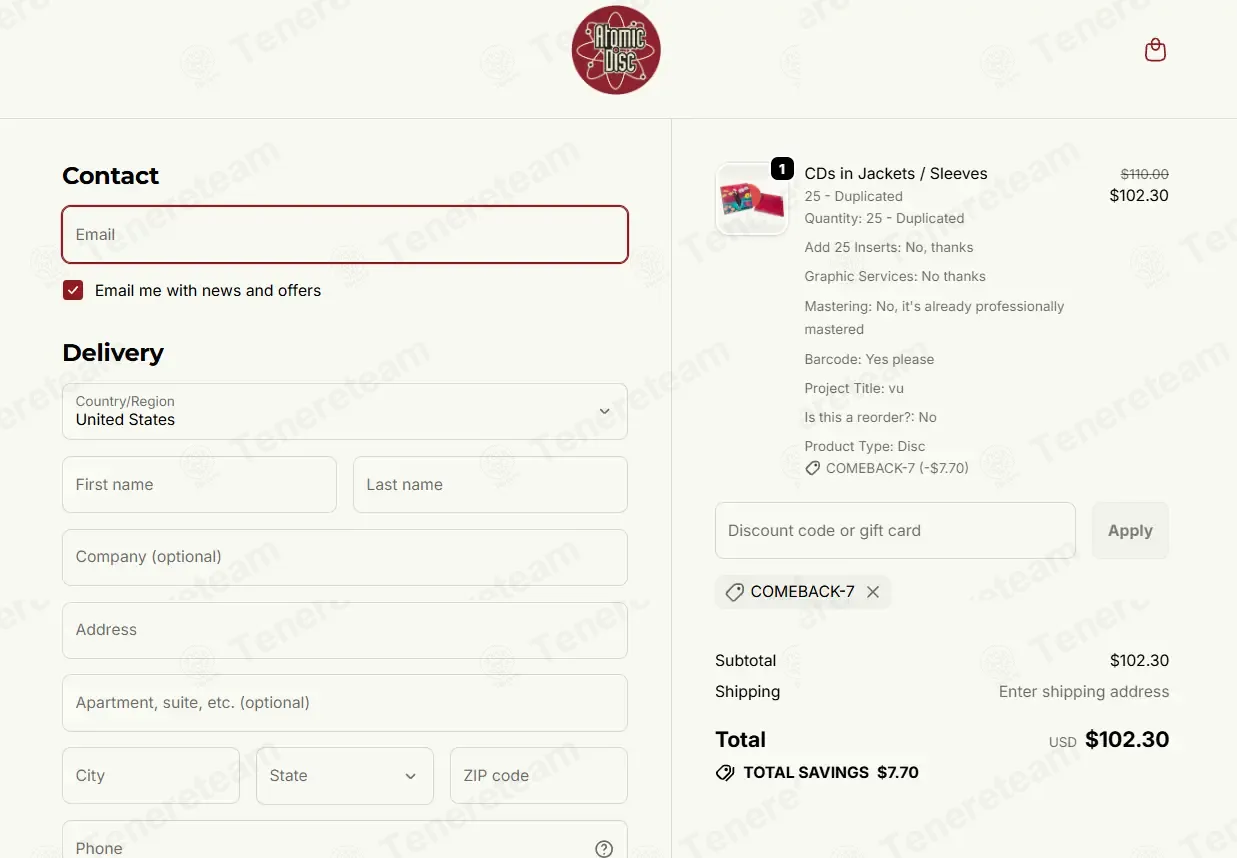This screenshot has height=858, width=1237.
Task: Click the phone field help question icon
Action: pos(604,848)
